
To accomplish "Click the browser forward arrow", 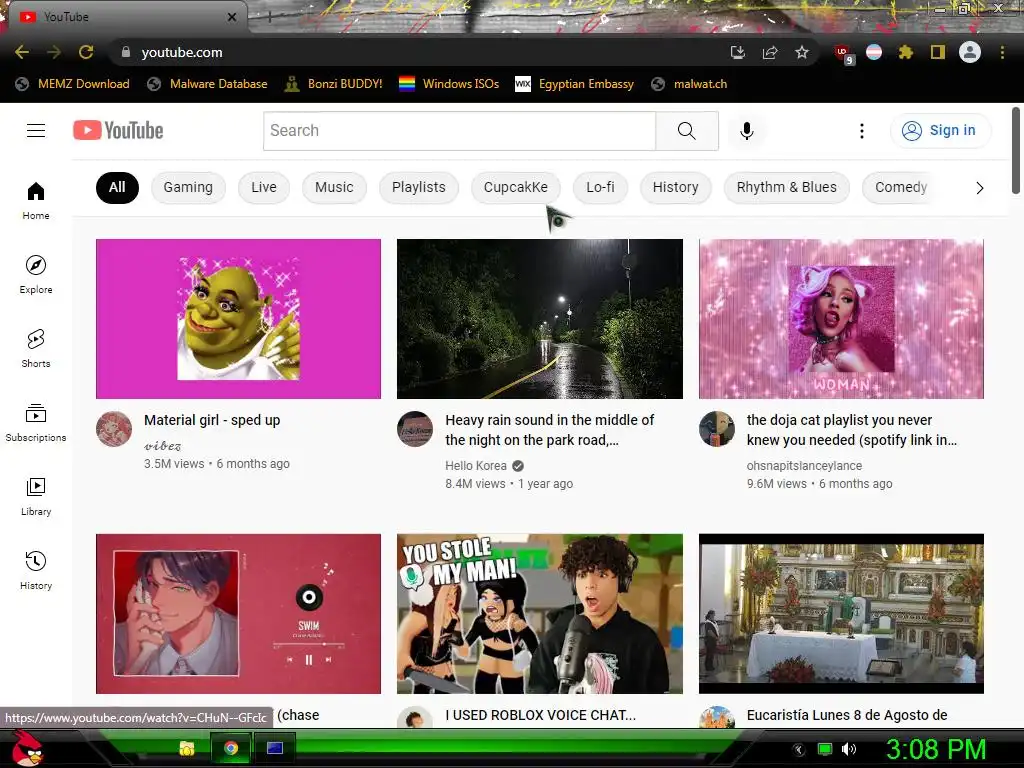I will point(54,52).
